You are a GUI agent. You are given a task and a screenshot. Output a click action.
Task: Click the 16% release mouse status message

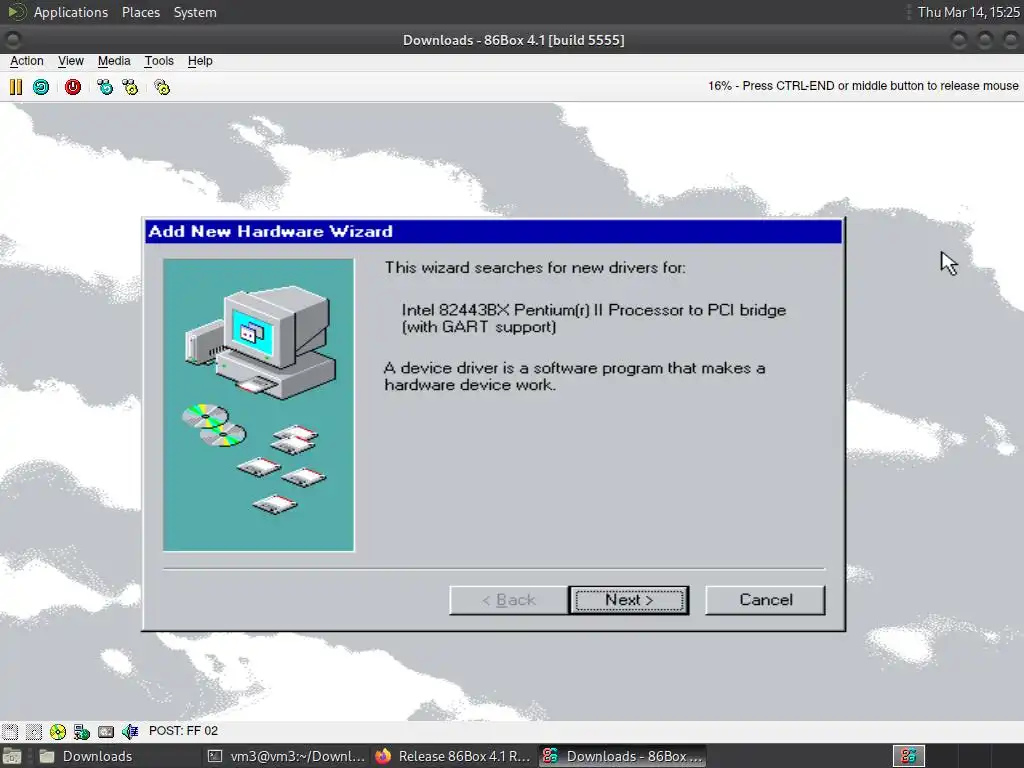click(863, 86)
